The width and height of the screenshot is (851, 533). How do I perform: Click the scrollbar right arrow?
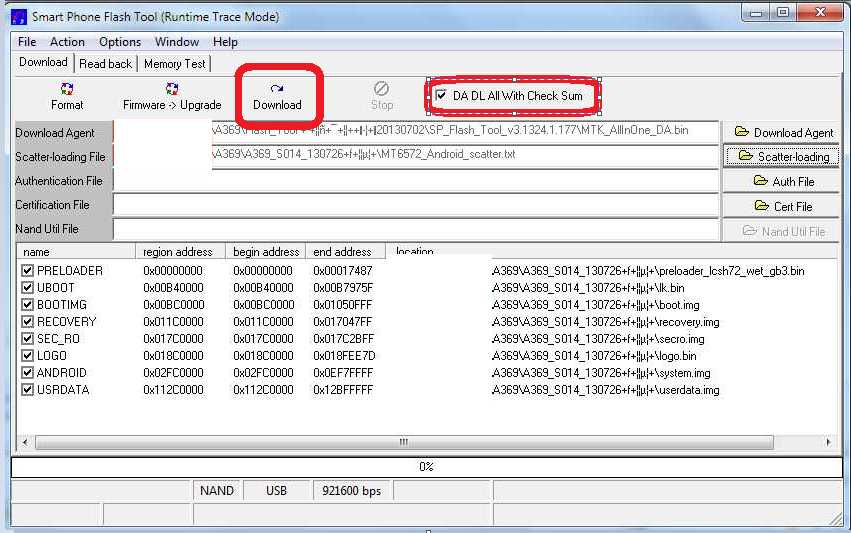tap(828, 442)
